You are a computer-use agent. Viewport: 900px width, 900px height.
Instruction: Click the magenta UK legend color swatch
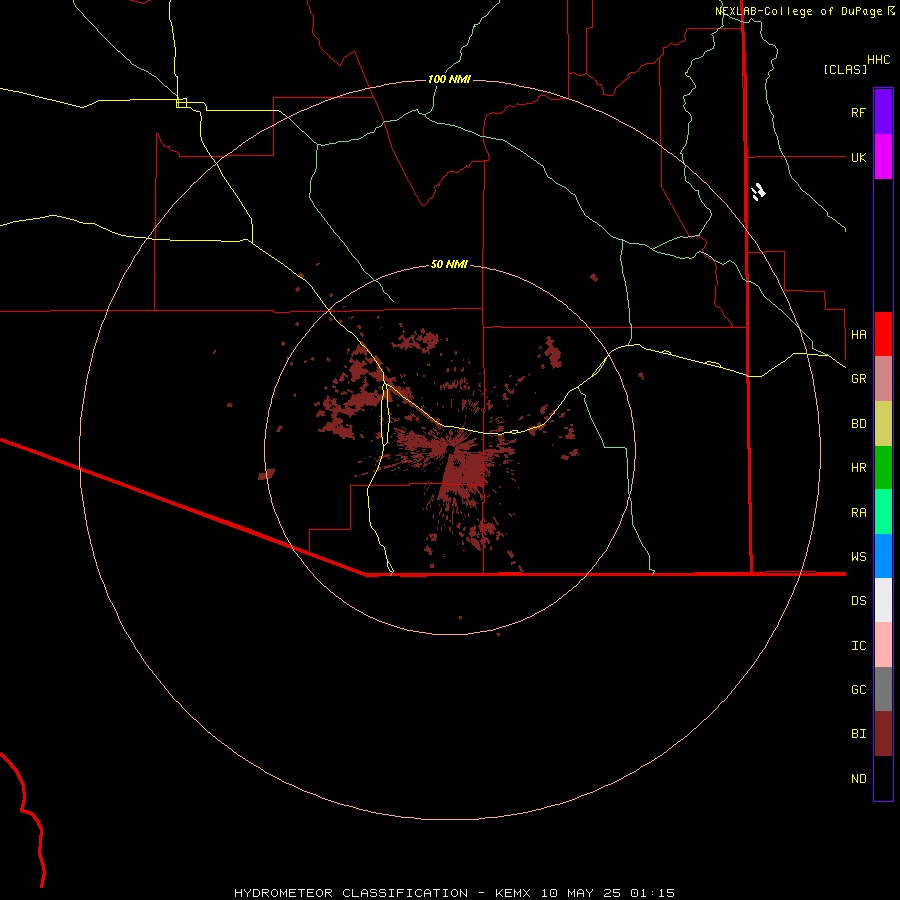pos(883,157)
